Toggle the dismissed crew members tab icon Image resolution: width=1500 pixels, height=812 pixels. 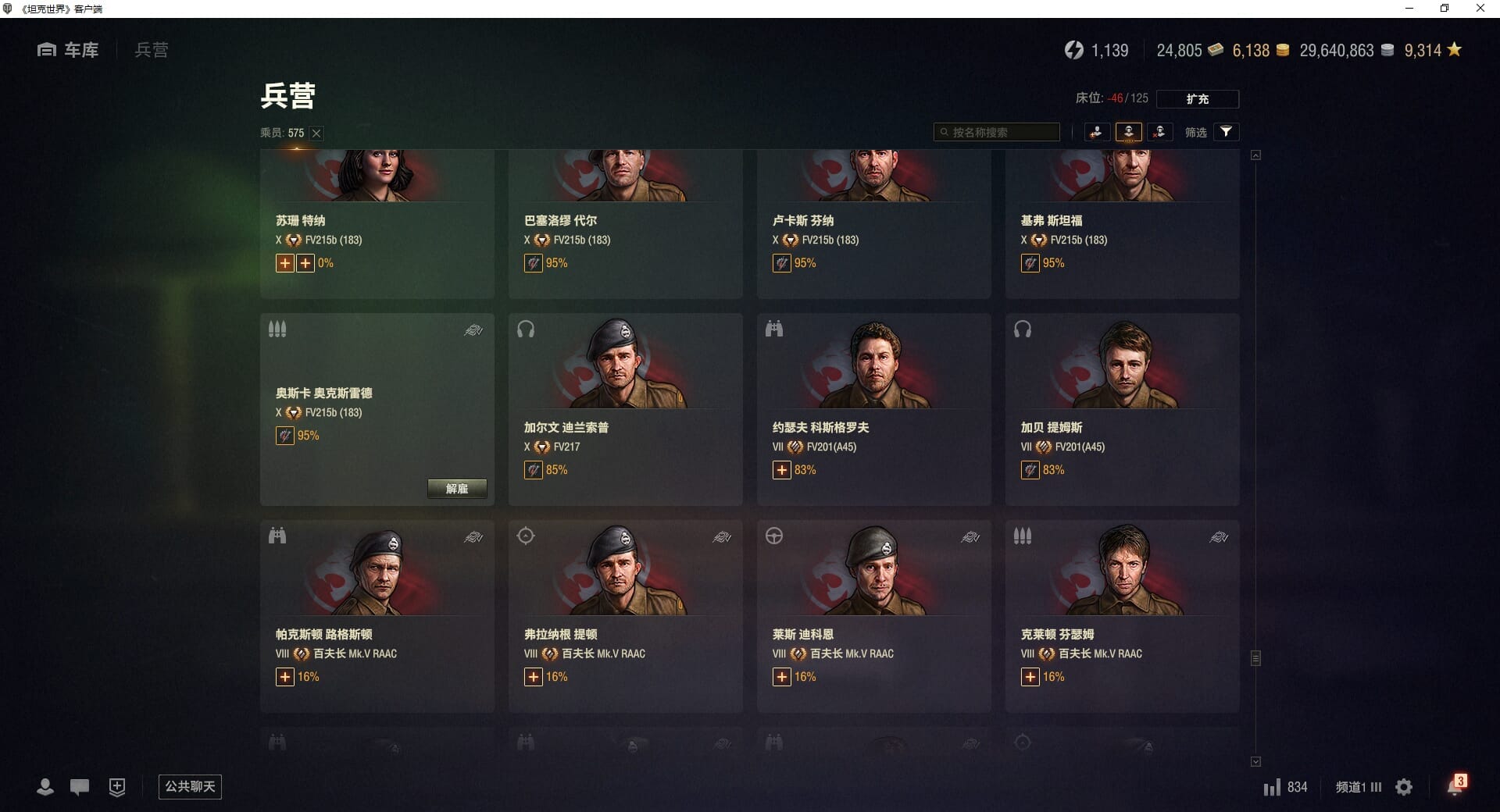1159,132
